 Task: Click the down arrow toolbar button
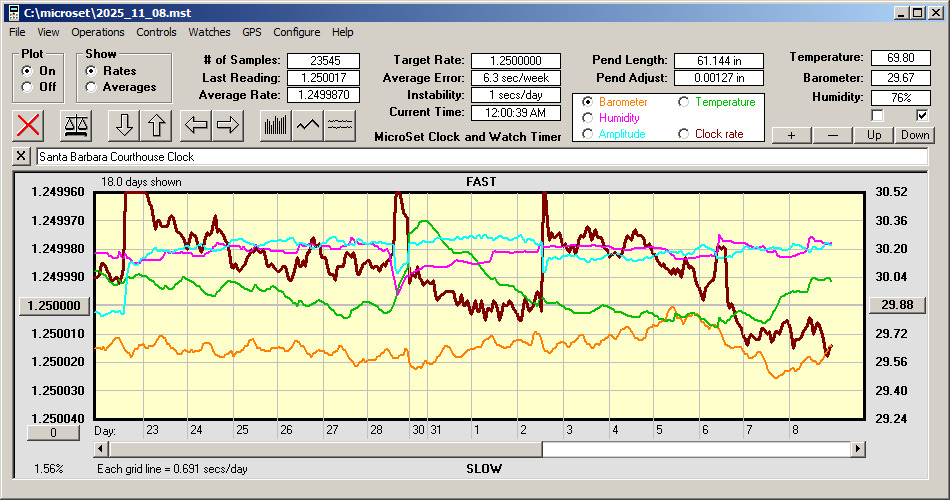click(124, 125)
